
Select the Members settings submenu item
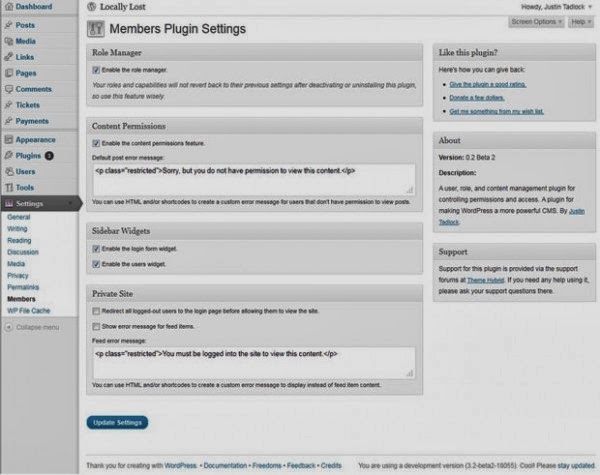21,299
